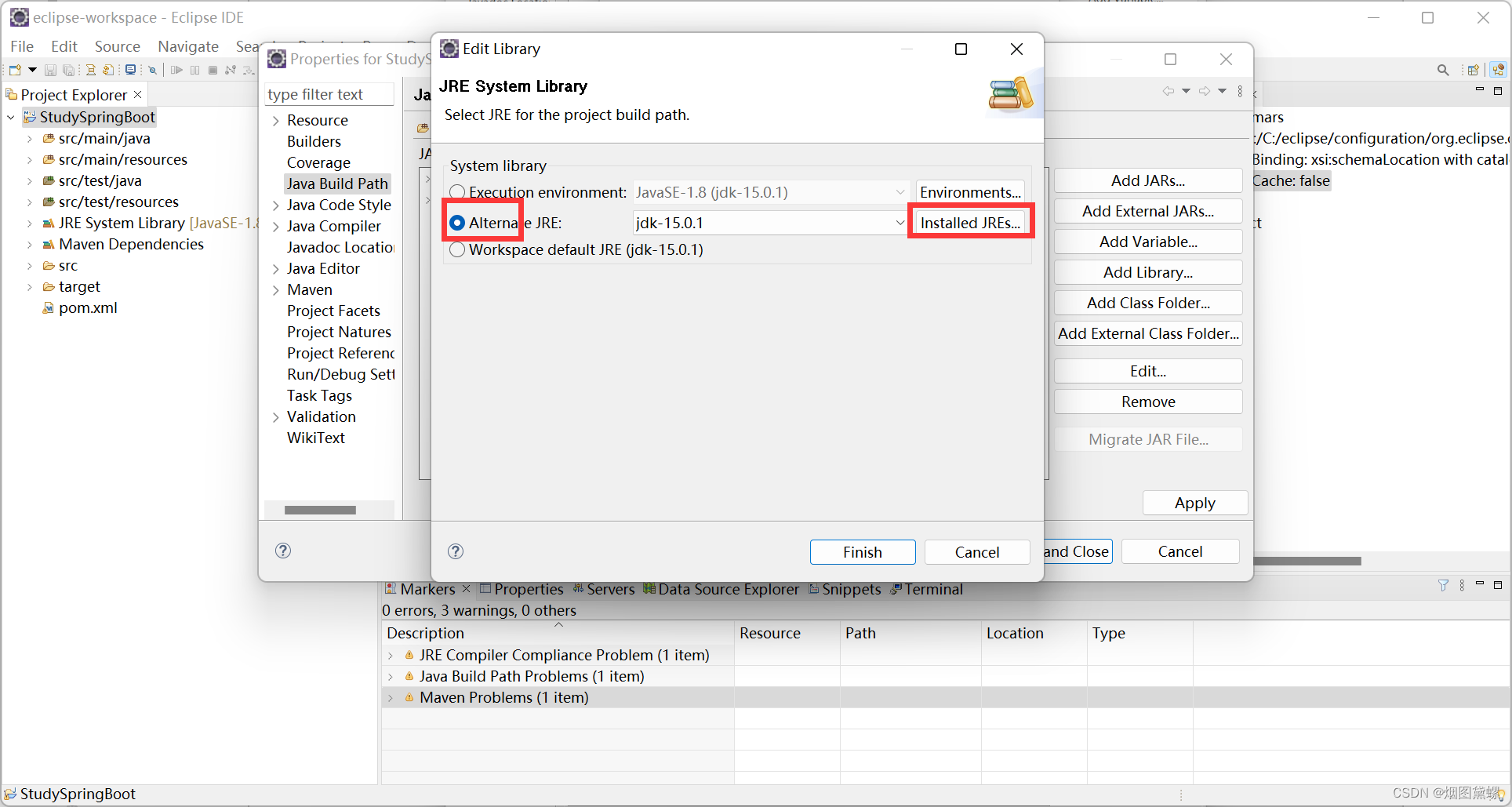1512x807 pixels.
Task: Click the search magnifier in main toolbar
Action: click(x=1443, y=70)
